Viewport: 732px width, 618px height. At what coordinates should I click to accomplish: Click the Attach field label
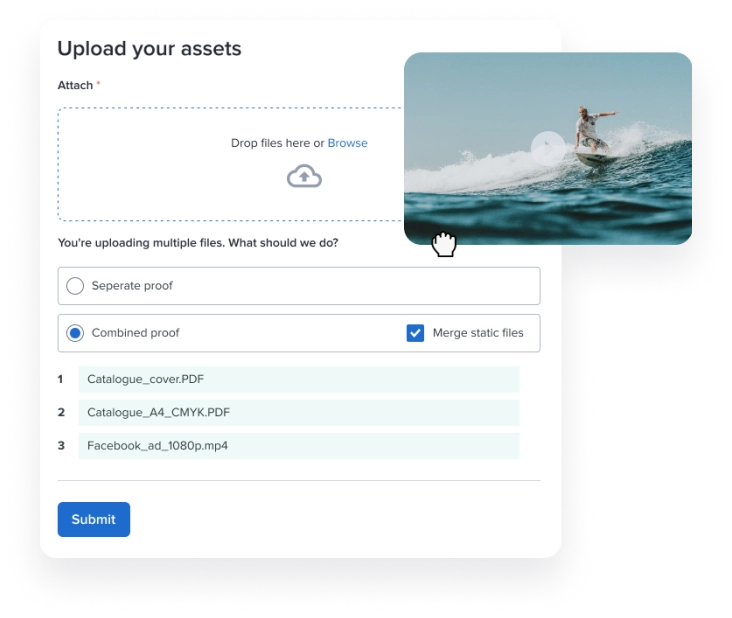(75, 85)
